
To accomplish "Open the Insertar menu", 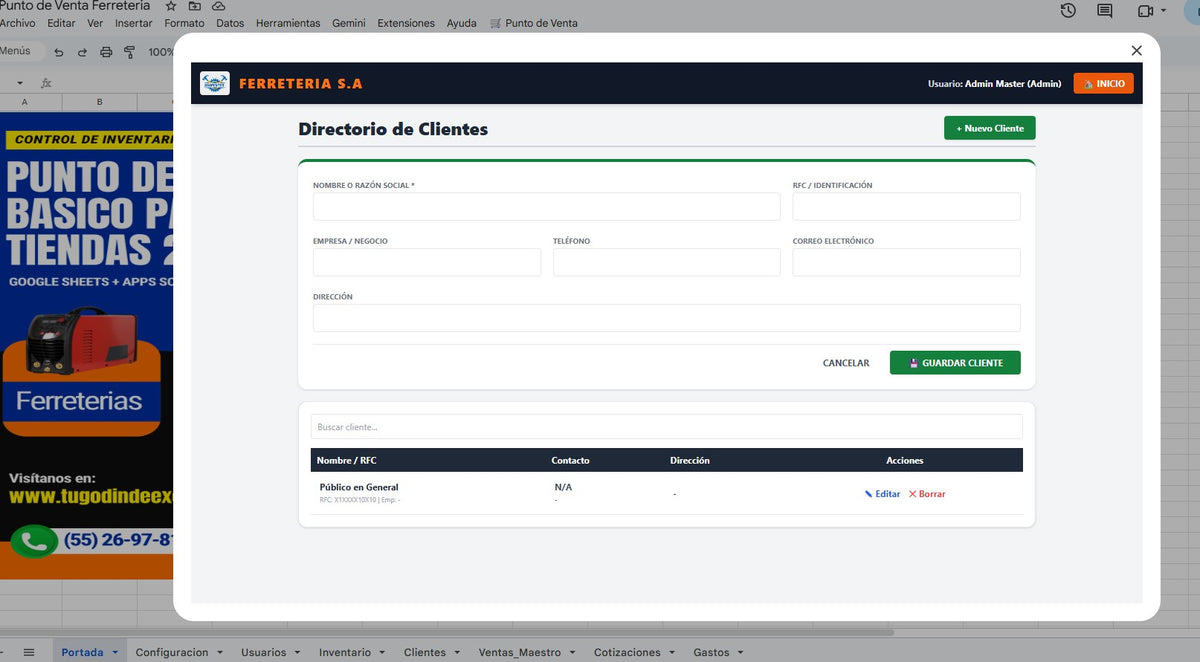I will tap(134, 23).
